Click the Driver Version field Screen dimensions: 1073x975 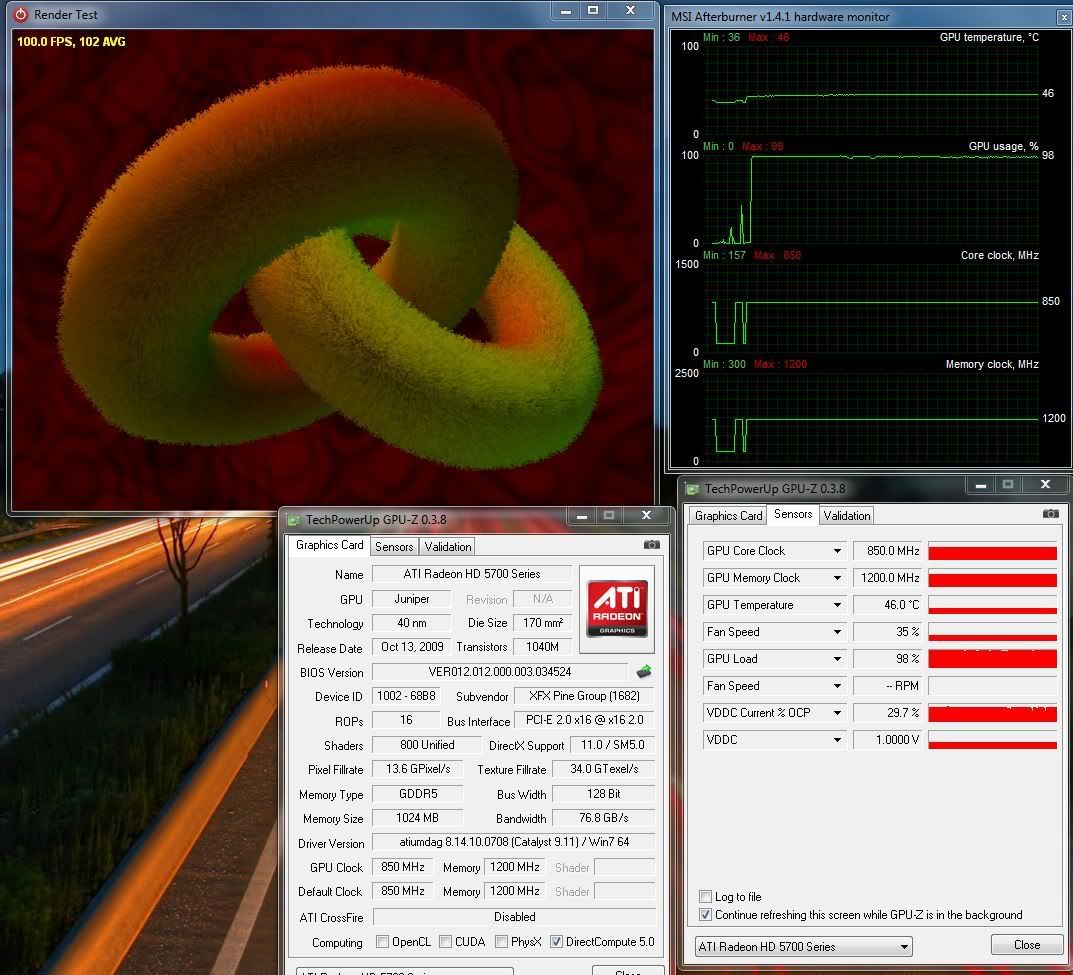tap(514, 842)
